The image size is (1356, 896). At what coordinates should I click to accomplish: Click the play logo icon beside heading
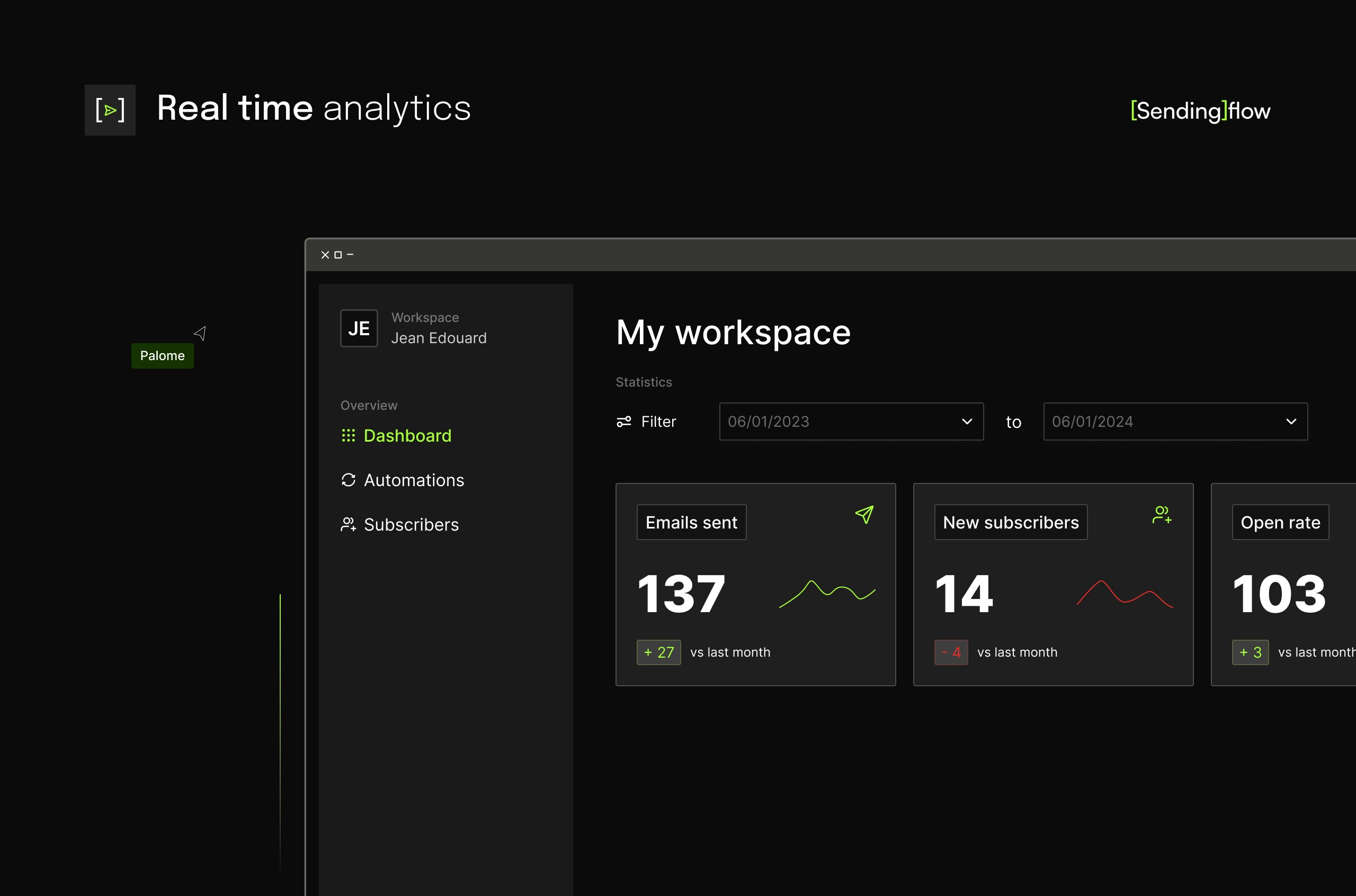tap(110, 110)
